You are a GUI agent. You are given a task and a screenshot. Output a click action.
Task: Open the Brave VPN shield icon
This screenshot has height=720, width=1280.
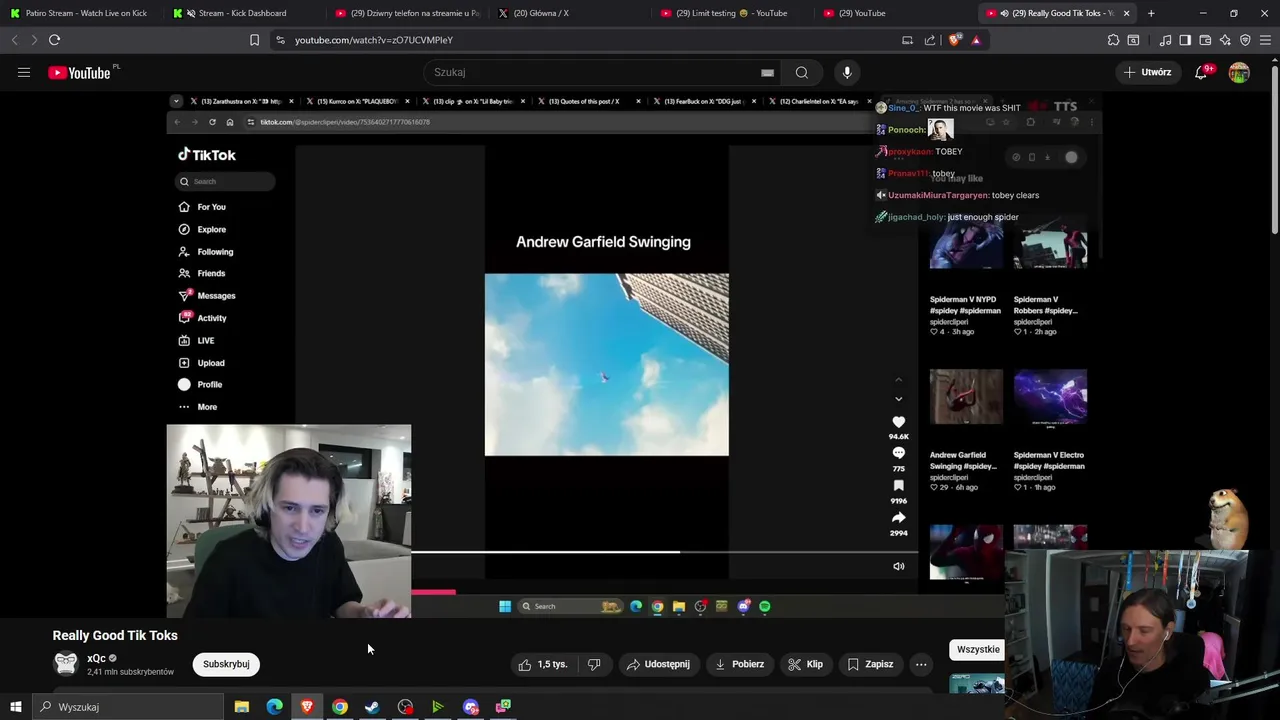coord(1245,40)
